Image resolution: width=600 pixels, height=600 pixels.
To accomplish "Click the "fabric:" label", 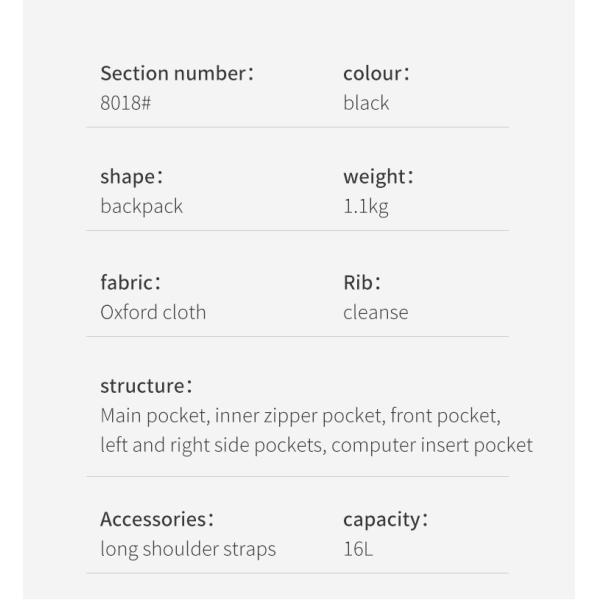I will (x=130, y=282).
